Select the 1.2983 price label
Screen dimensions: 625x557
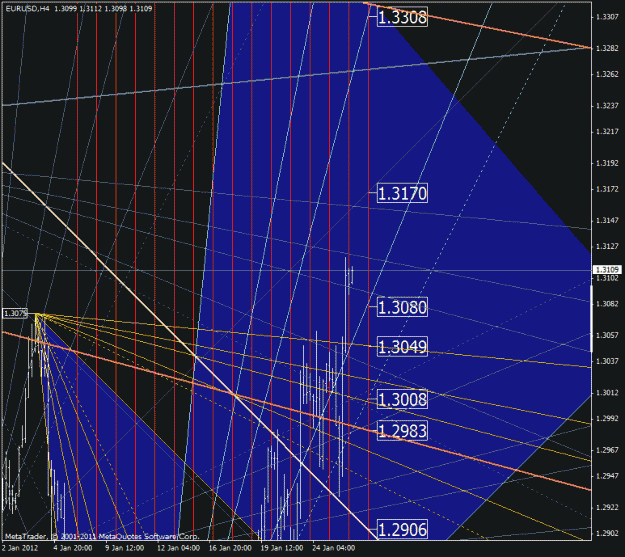click(x=402, y=431)
